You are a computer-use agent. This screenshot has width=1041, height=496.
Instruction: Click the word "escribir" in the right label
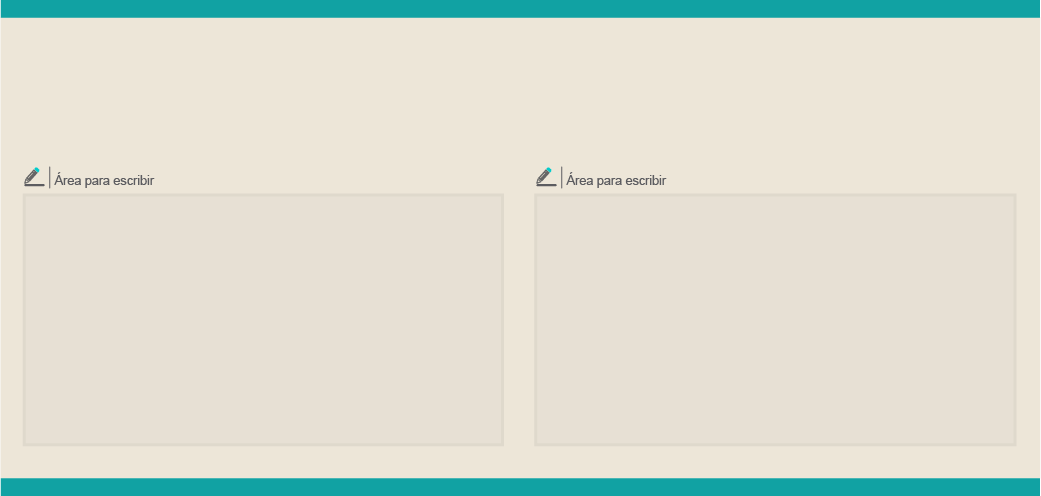tap(646, 181)
